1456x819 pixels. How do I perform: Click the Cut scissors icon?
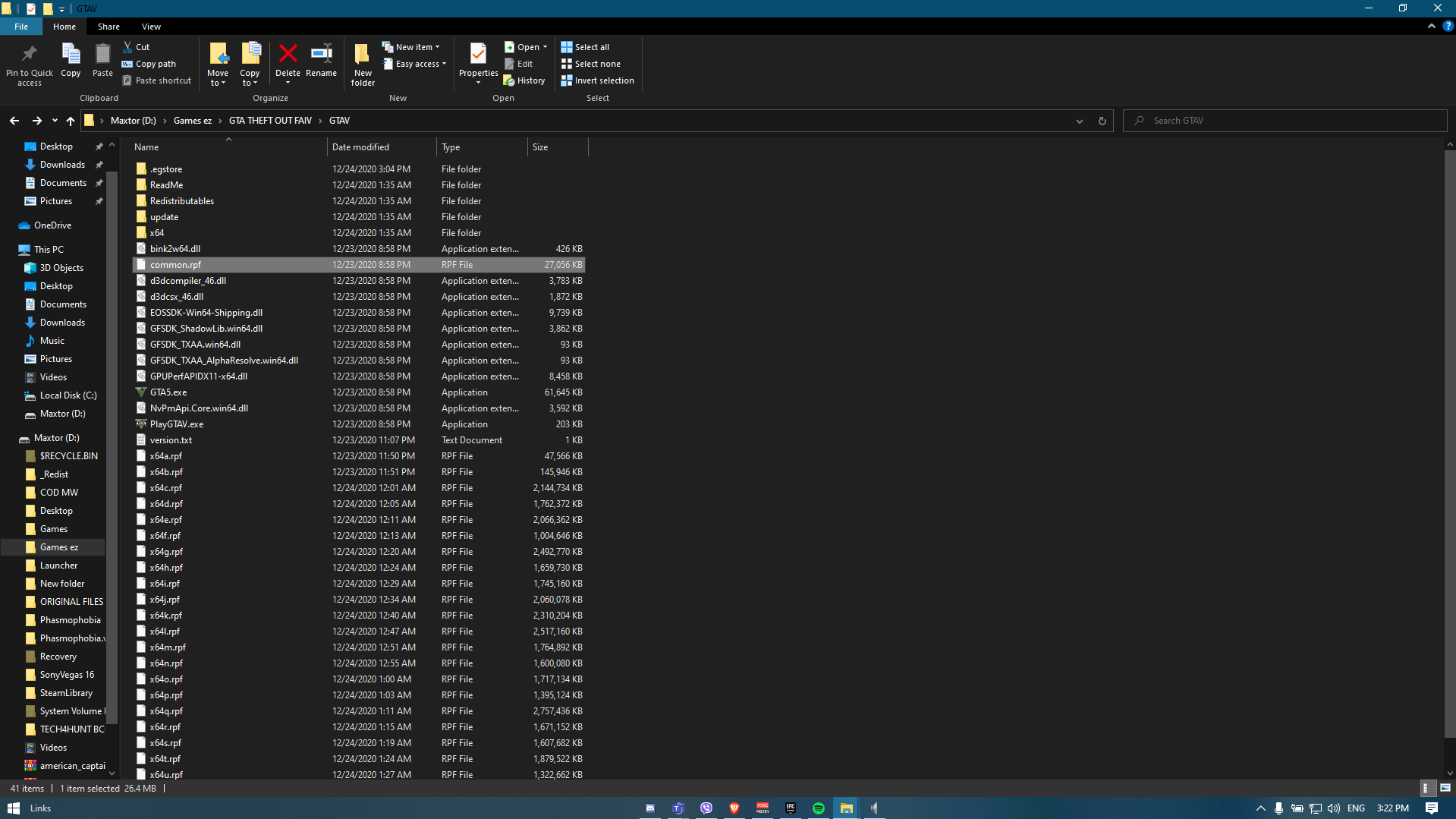click(127, 47)
